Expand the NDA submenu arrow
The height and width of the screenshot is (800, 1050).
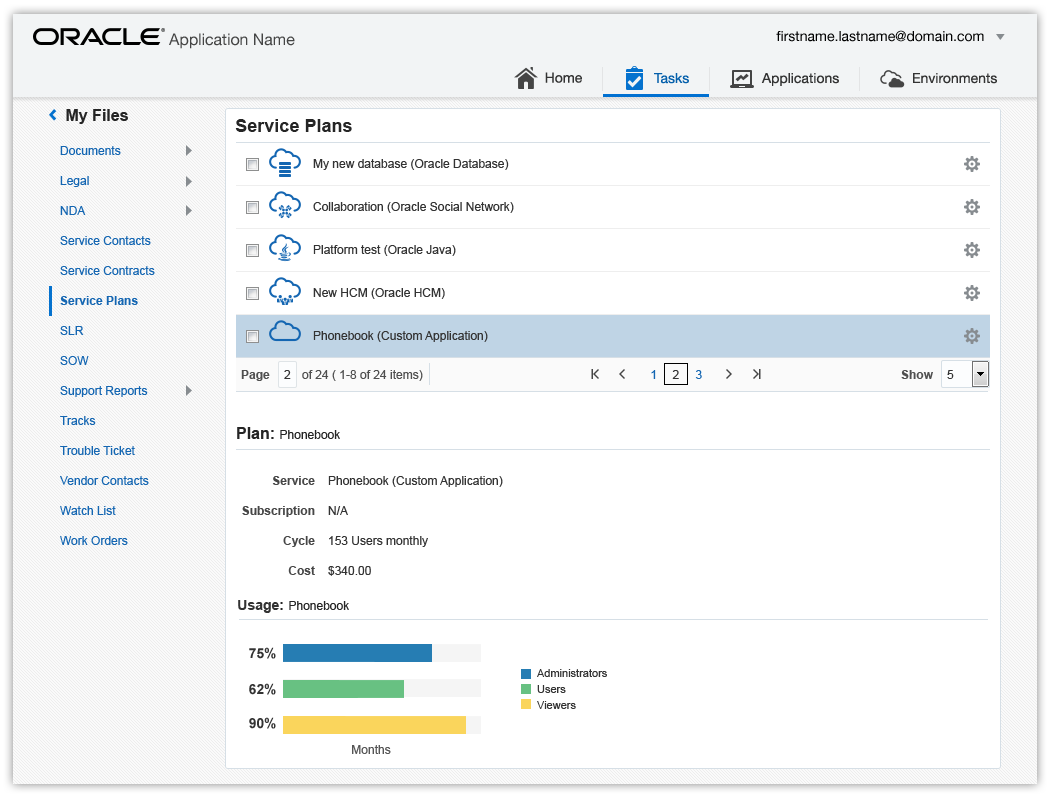tap(189, 211)
